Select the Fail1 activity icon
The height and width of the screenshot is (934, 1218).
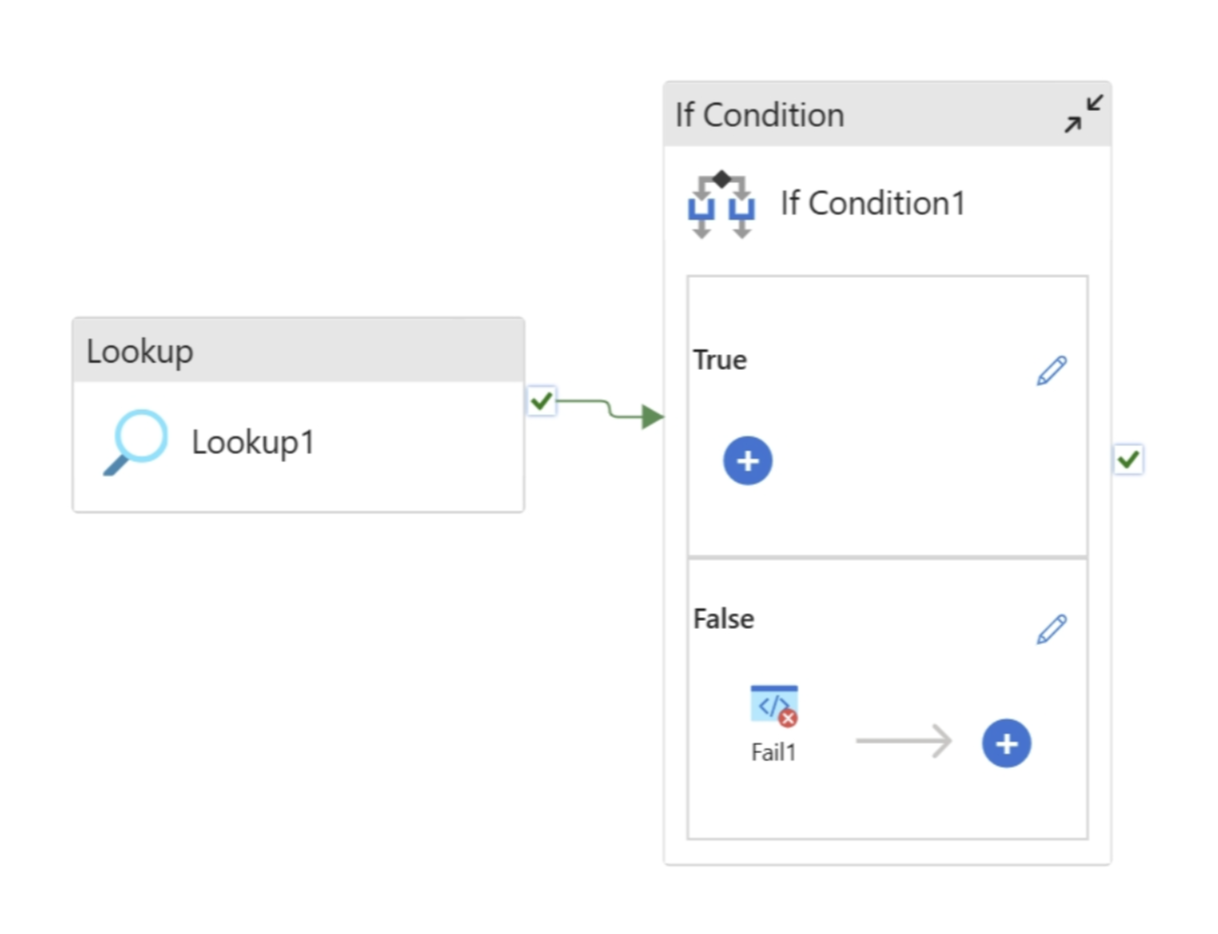[x=774, y=706]
